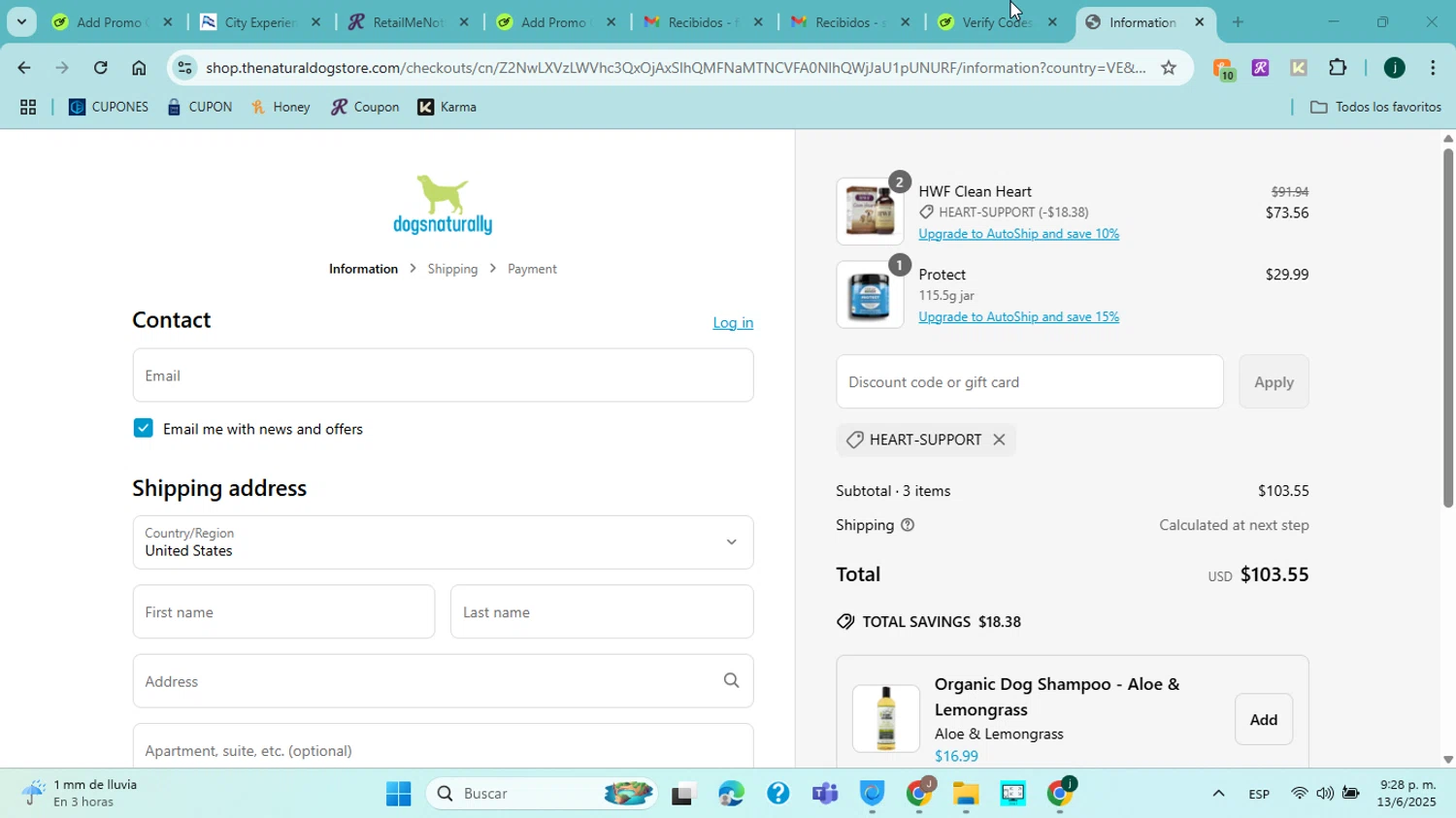Open the bookmarks apps grid icon
Image resolution: width=1456 pixels, height=818 pixels.
(x=28, y=107)
